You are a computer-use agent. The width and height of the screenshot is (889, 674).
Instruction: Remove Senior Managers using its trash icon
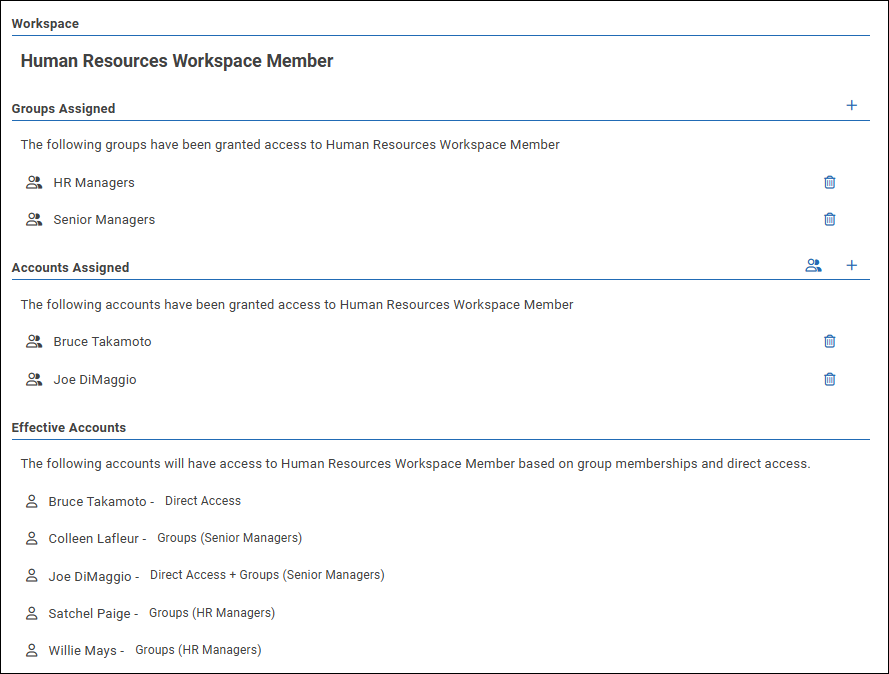click(x=829, y=219)
